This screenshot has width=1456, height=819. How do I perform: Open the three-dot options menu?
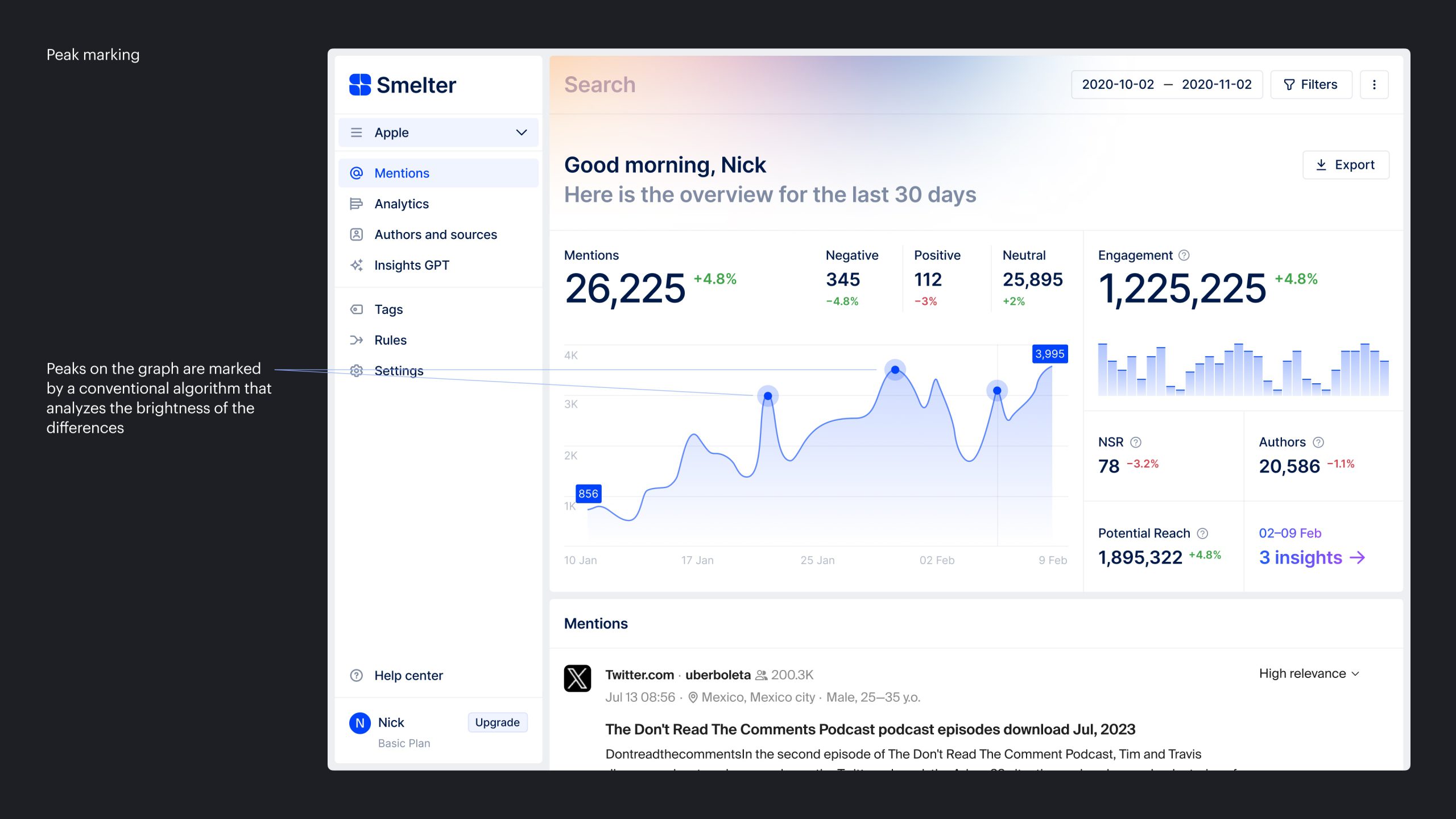pos(1374,85)
